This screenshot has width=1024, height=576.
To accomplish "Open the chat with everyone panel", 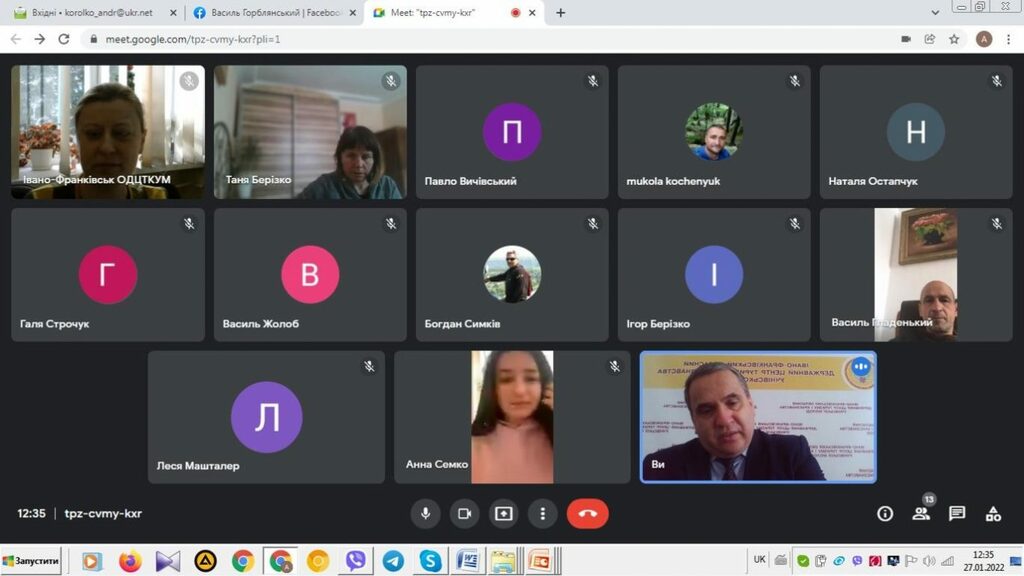I will coord(957,513).
